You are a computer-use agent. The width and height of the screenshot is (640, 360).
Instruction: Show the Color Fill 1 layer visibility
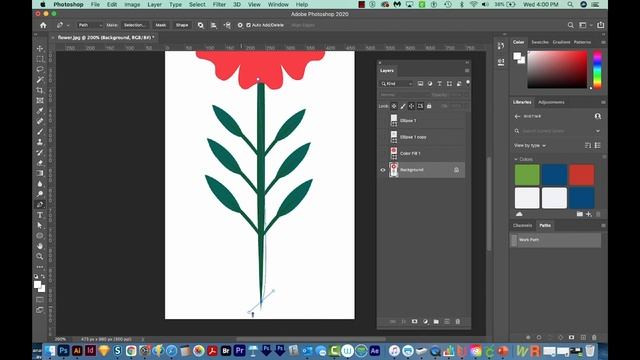pyautogui.click(x=383, y=153)
